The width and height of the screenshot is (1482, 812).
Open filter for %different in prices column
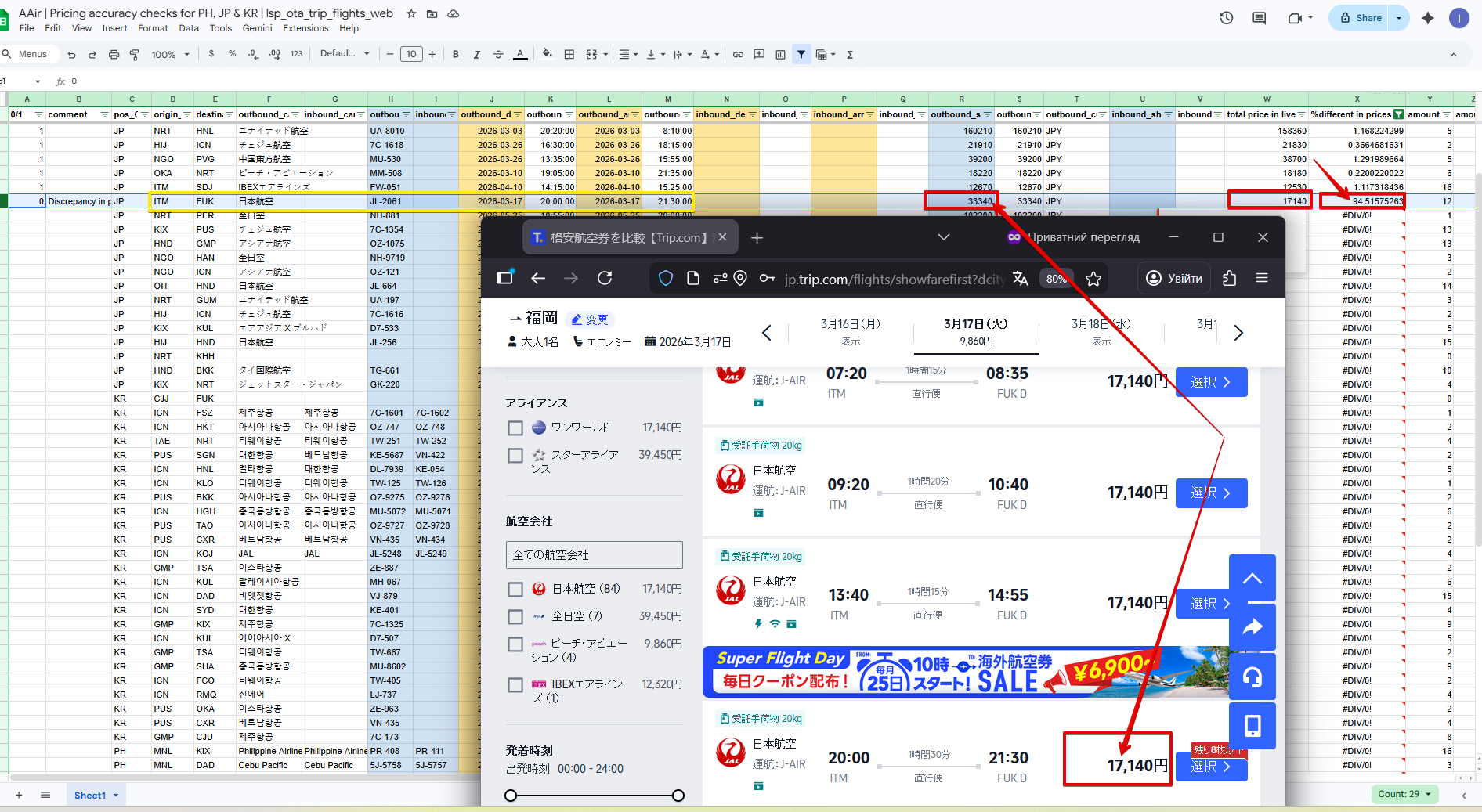tap(1399, 114)
